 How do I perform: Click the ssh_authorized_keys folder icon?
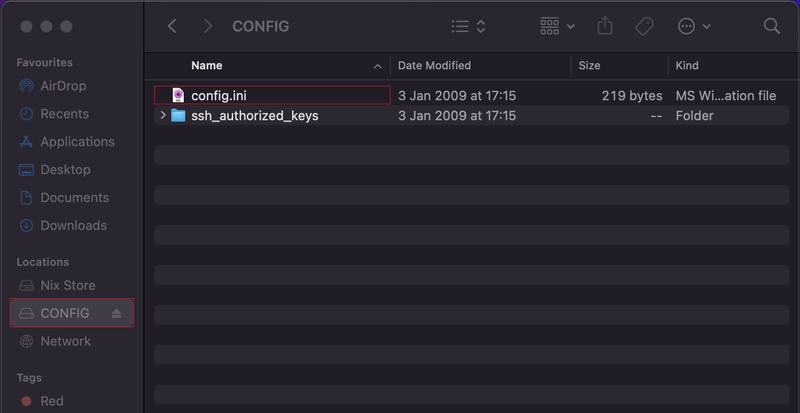click(178, 115)
